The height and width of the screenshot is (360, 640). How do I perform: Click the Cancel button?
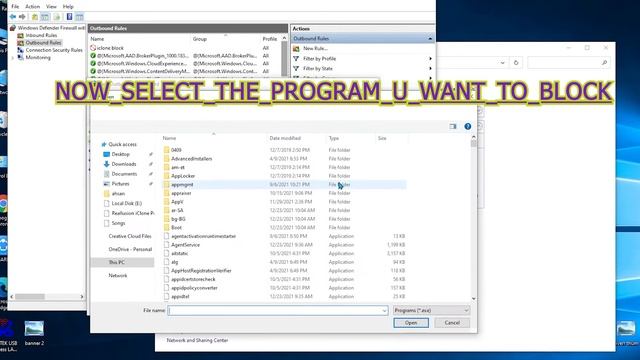452,323
